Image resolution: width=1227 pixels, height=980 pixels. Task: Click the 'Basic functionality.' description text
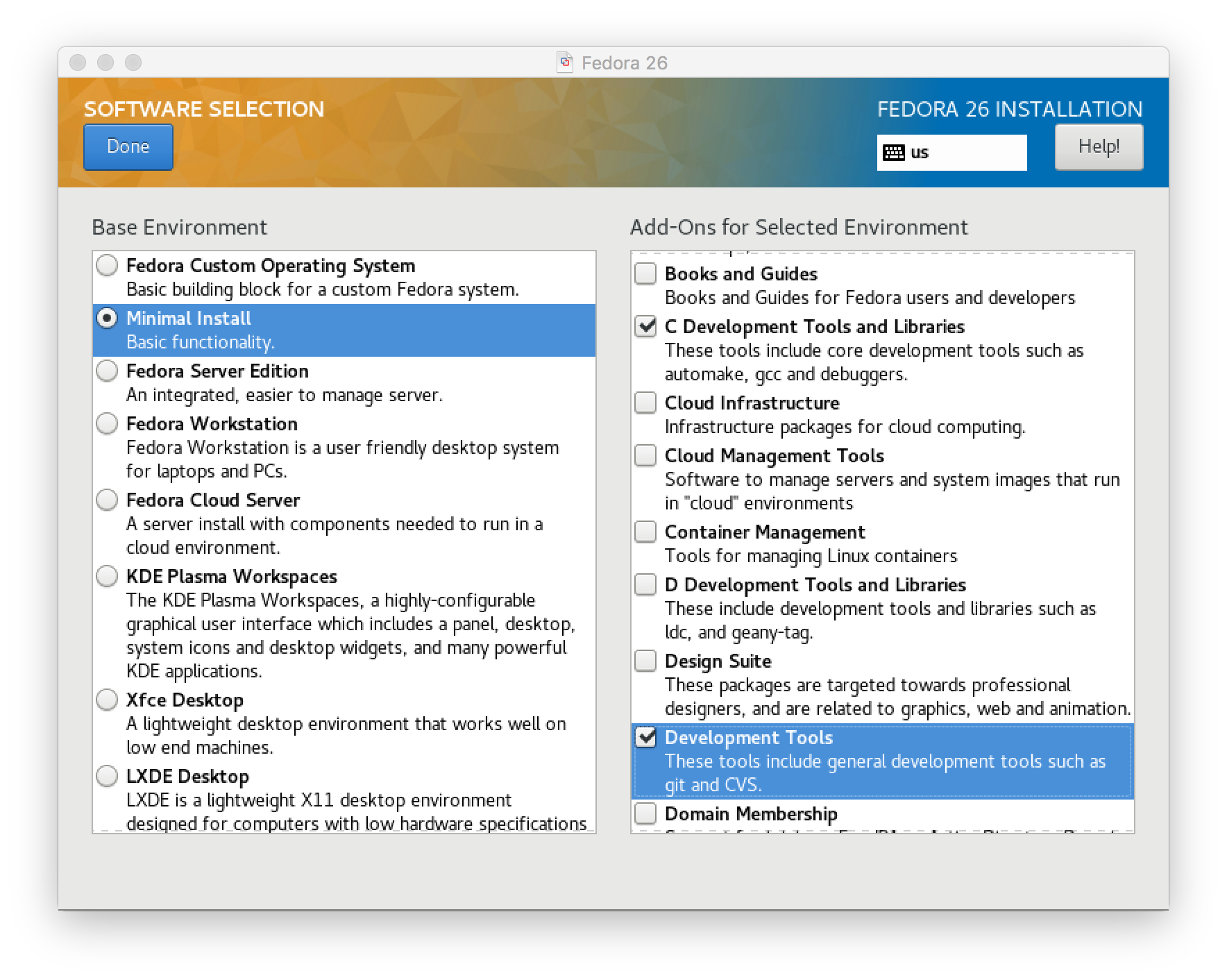[201, 342]
